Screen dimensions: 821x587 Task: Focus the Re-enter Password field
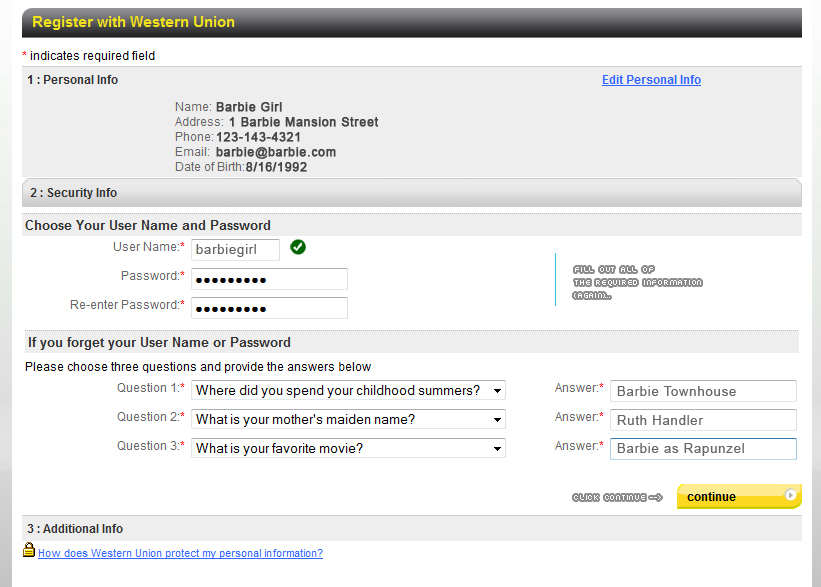(x=269, y=308)
